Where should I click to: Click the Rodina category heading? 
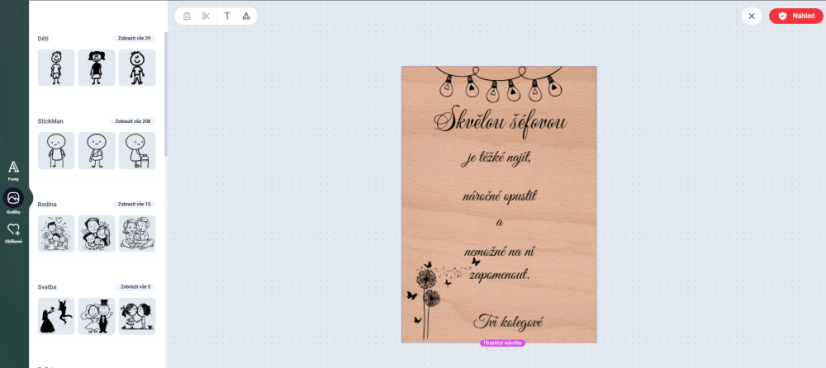pyautogui.click(x=47, y=204)
